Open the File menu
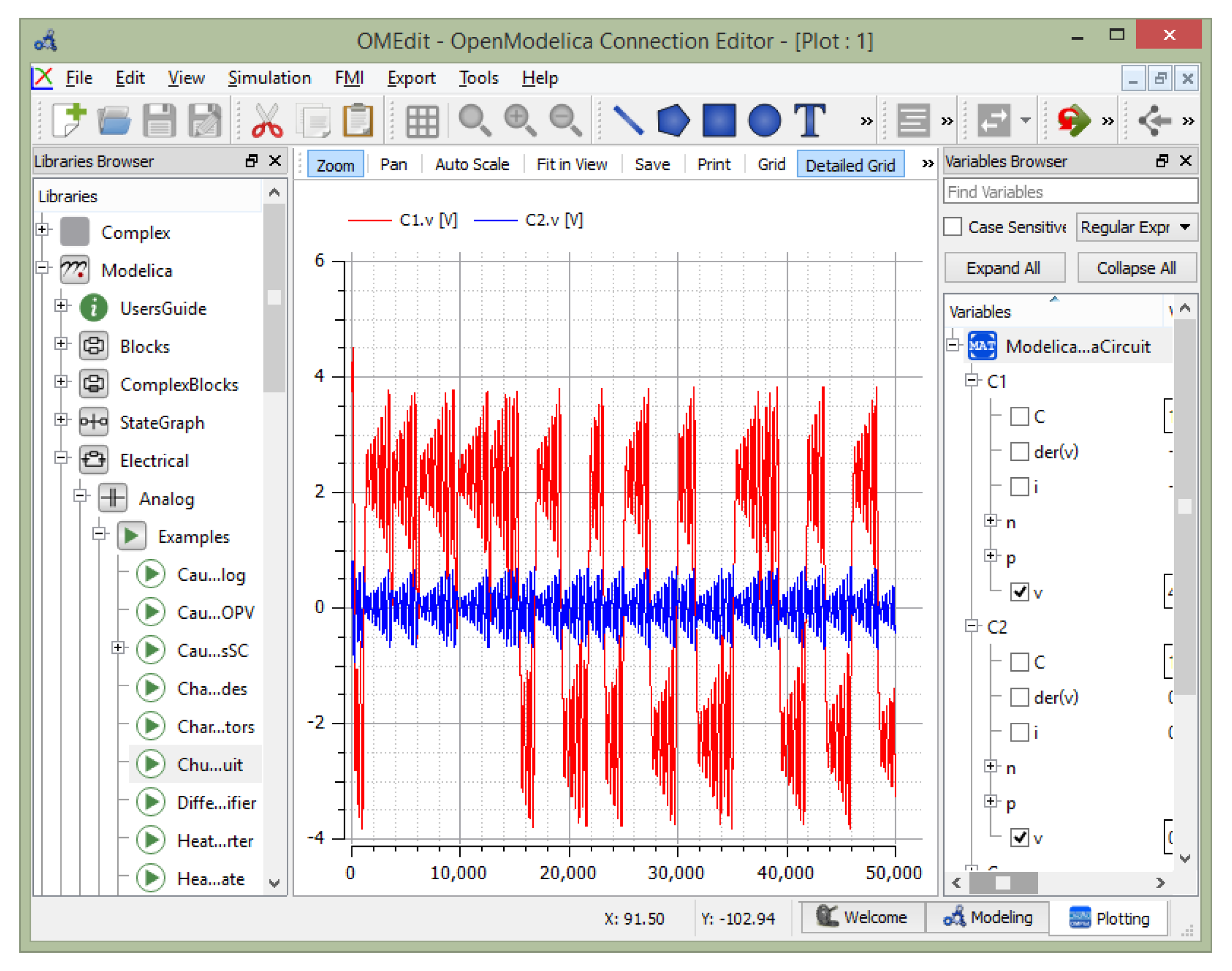The width and height of the screenshot is (1232, 971). [x=79, y=78]
